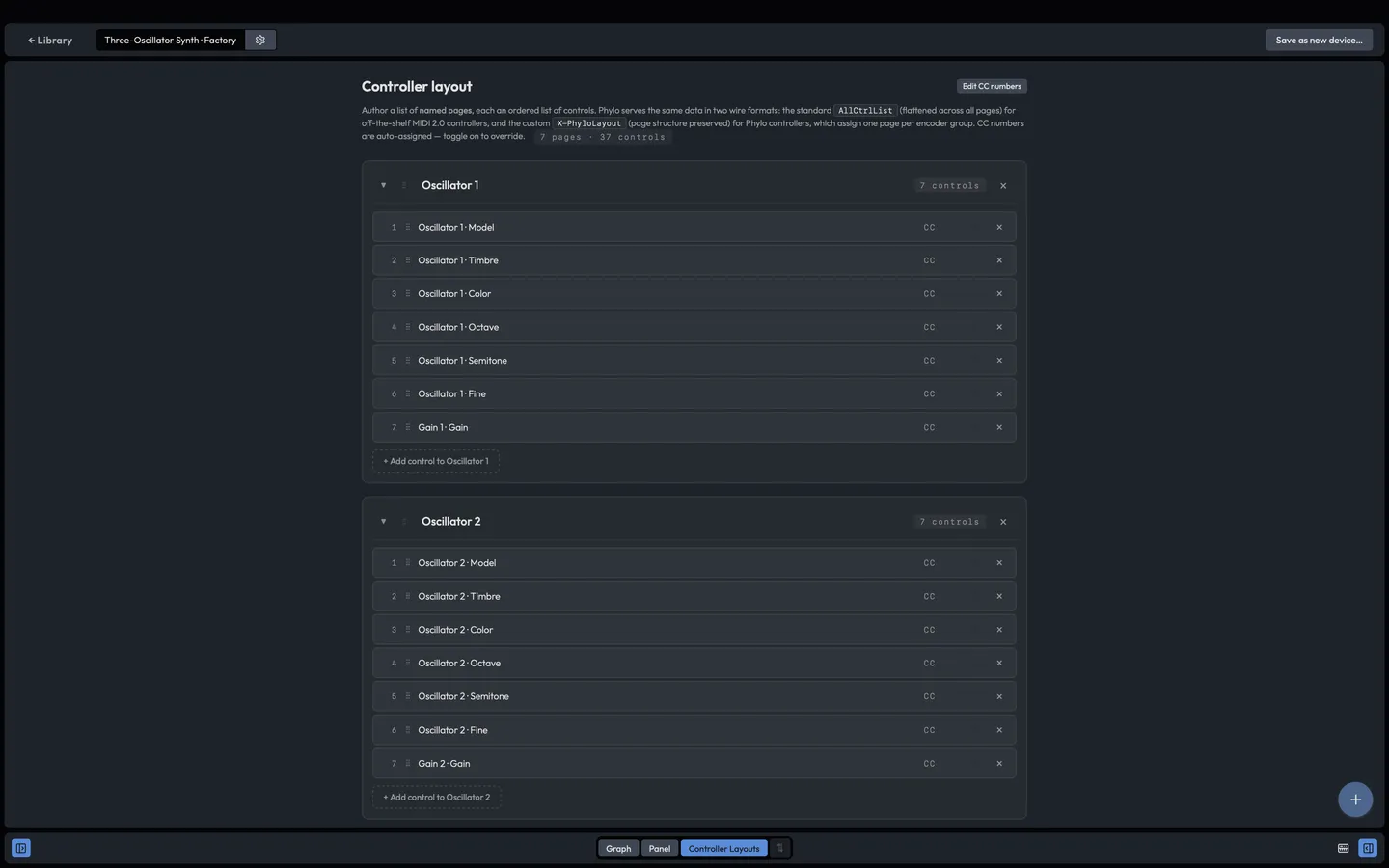
Task: Remove the Oscillator 2 page
Action: coord(1003,522)
